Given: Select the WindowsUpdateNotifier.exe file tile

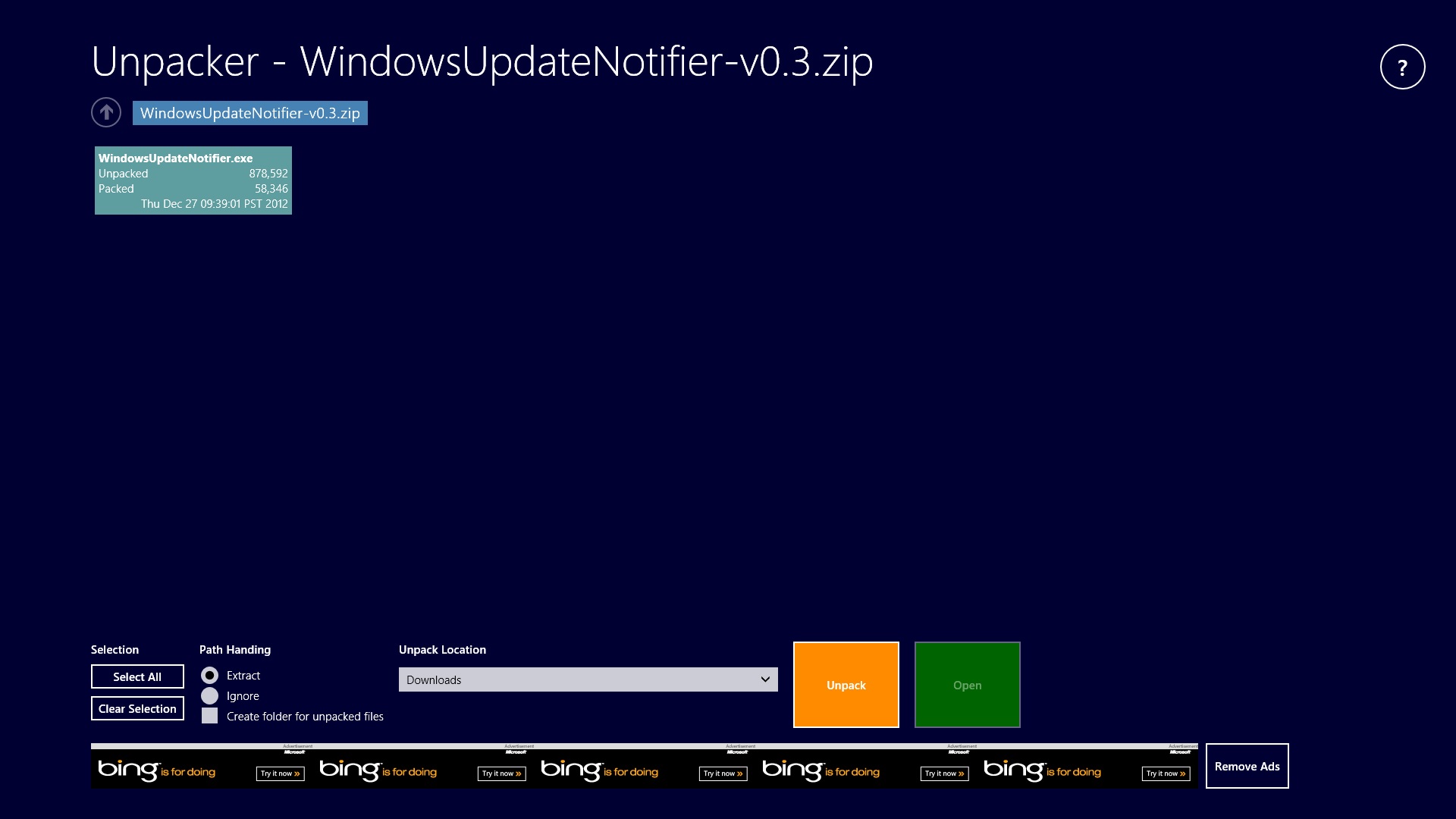Looking at the screenshot, I should coord(193,180).
